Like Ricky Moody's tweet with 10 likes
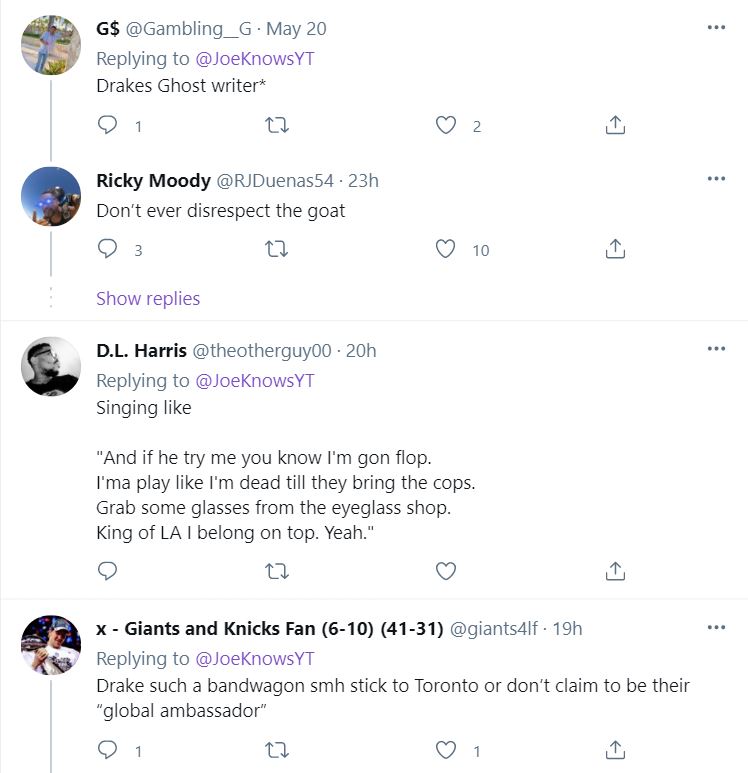 click(446, 250)
